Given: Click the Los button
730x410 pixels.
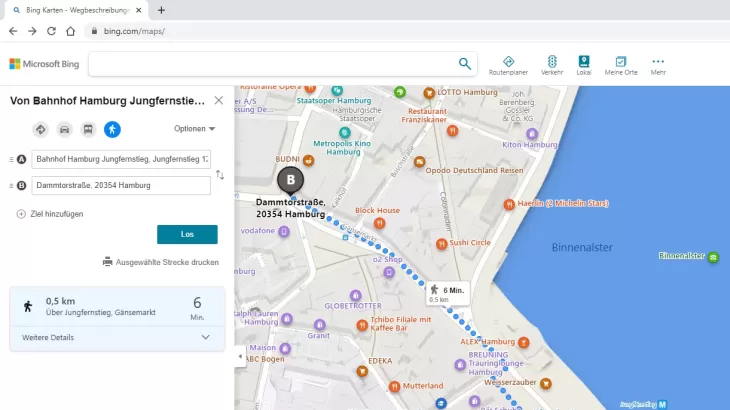Looking at the screenshot, I should point(187,234).
